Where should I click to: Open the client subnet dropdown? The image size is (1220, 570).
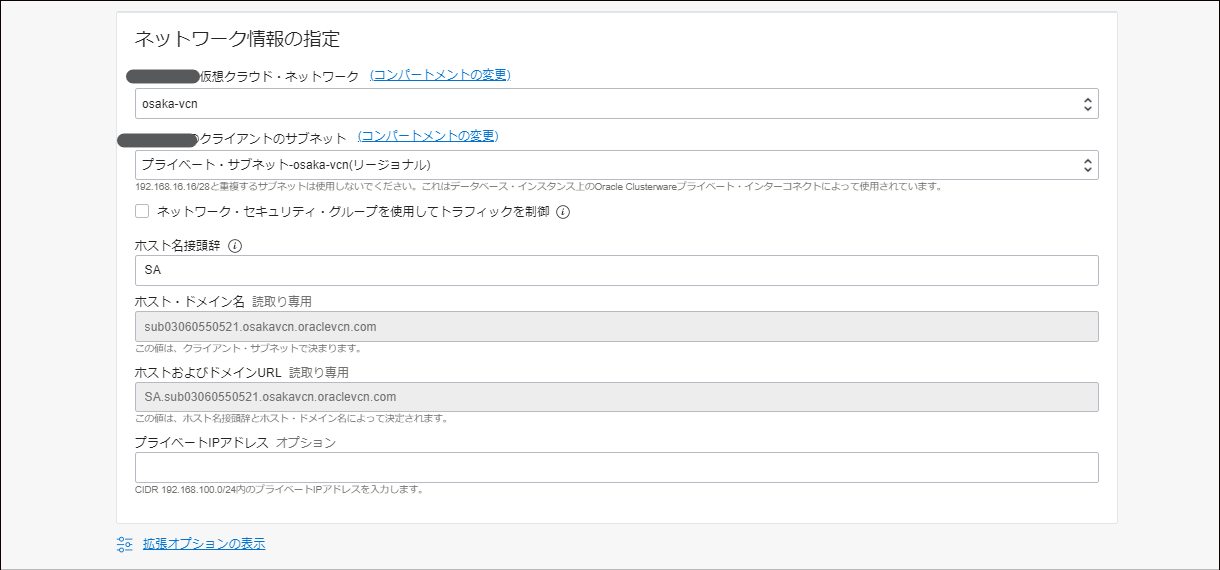pyautogui.click(x=616, y=165)
